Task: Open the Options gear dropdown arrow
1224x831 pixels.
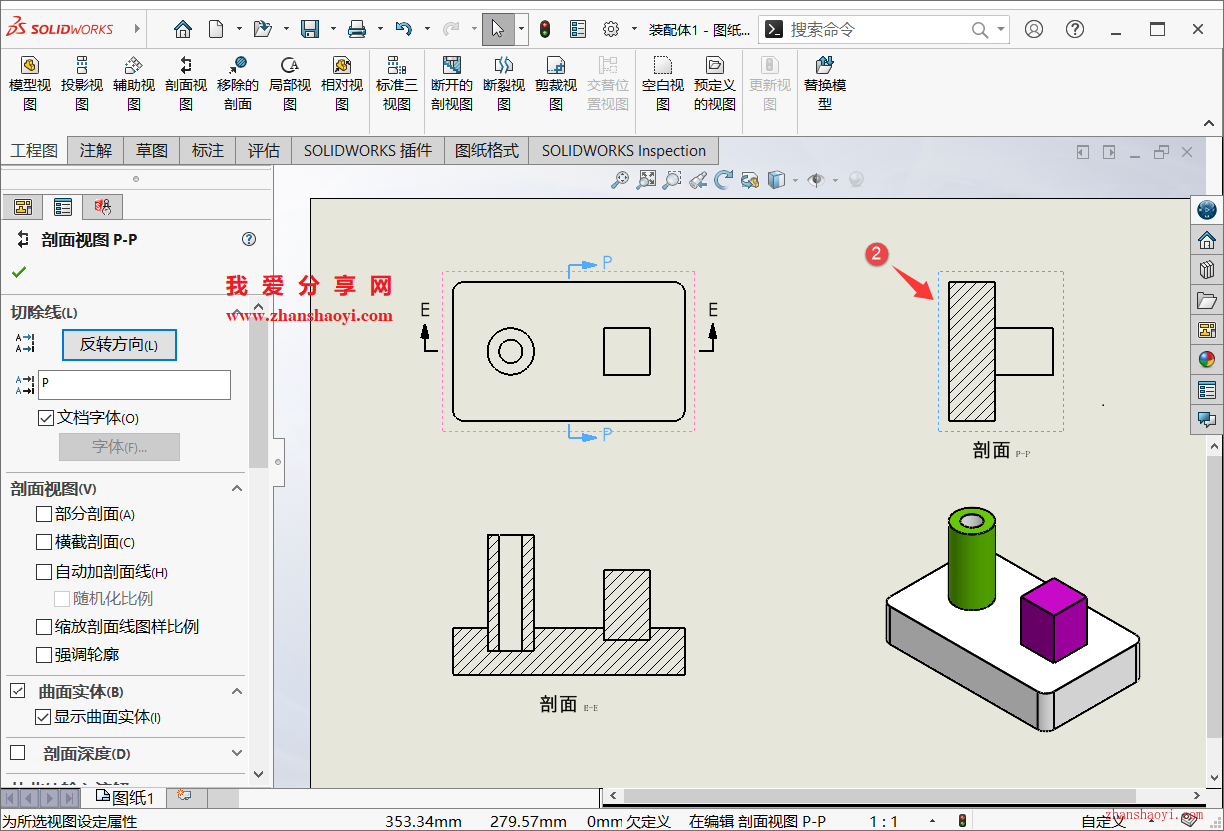Action: [x=634, y=29]
